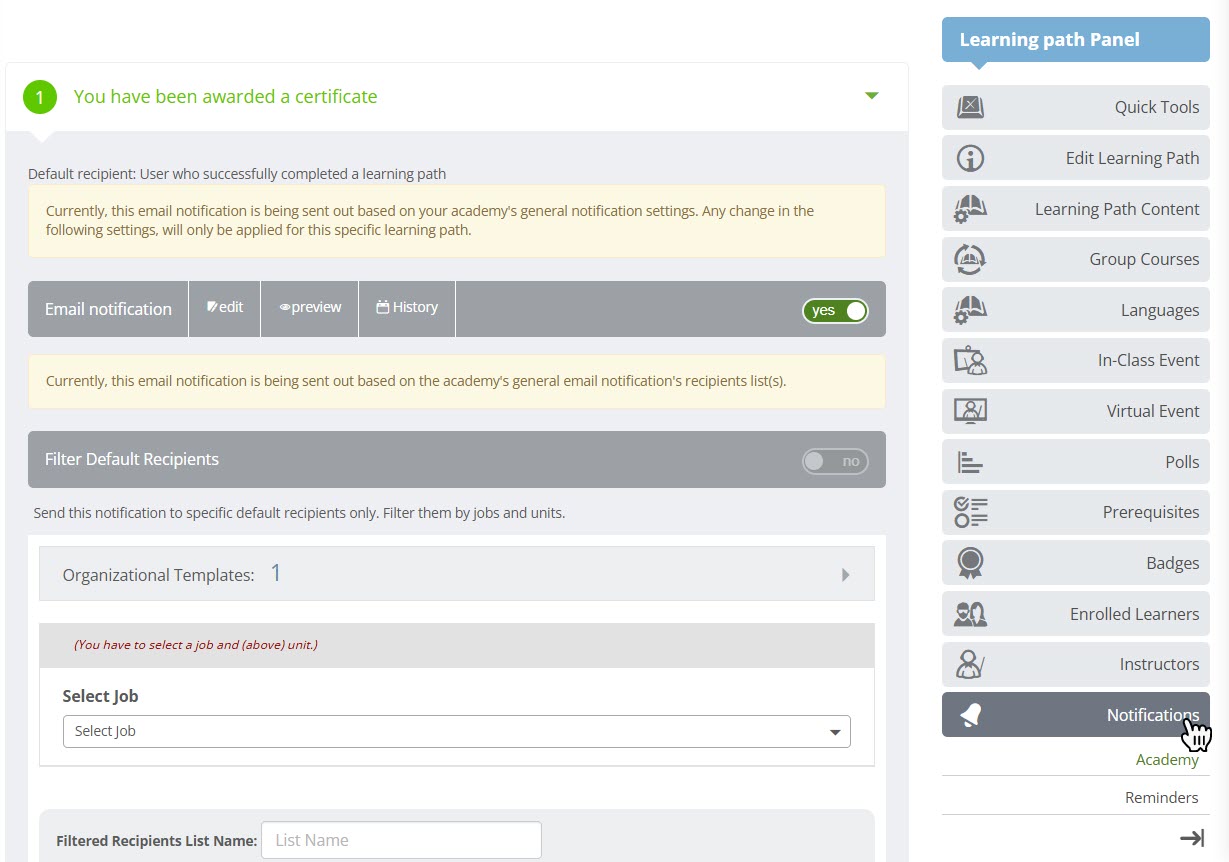Click the Quick Tools icon

970,107
